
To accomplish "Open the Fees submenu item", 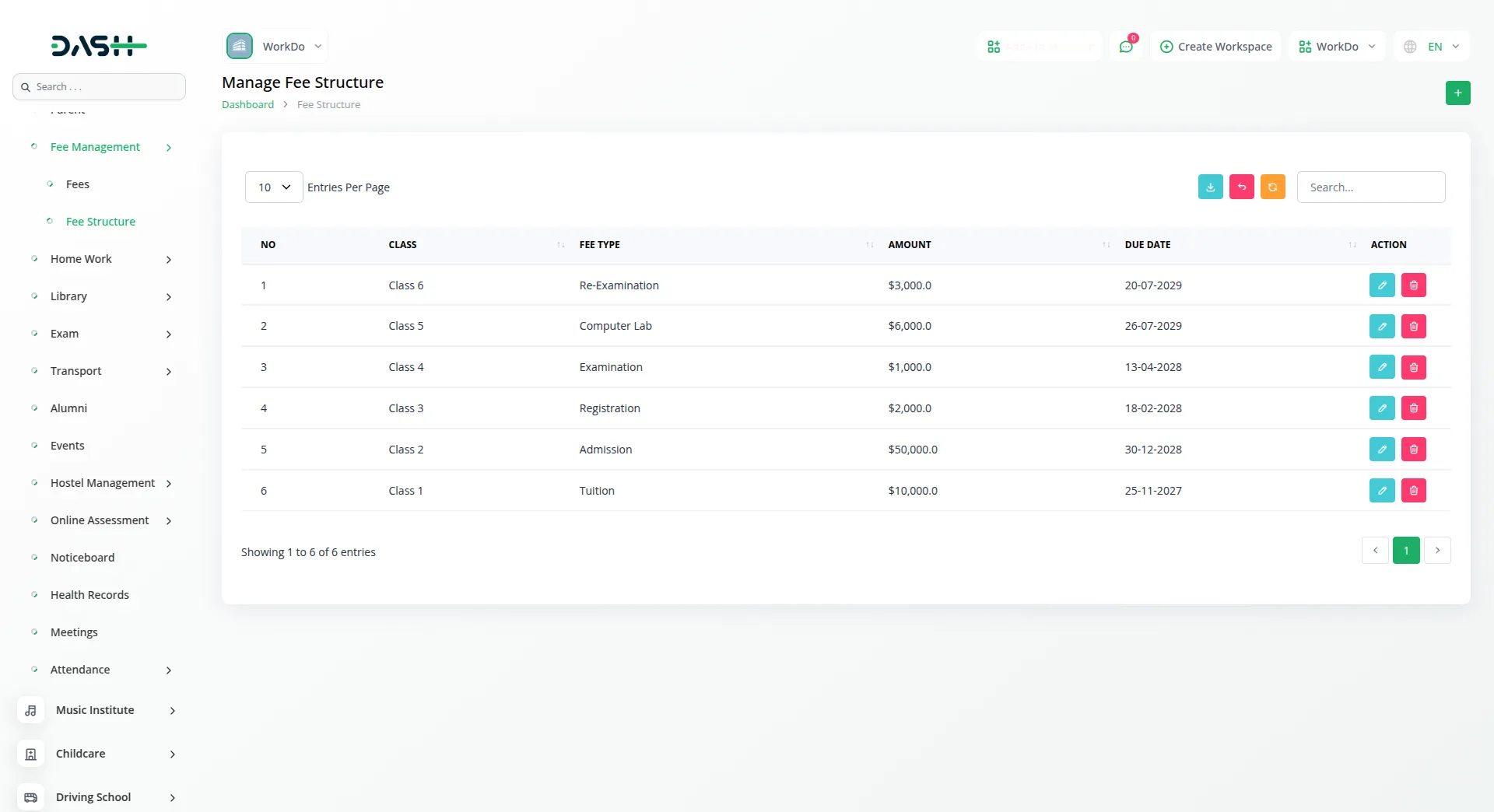I will (x=78, y=184).
